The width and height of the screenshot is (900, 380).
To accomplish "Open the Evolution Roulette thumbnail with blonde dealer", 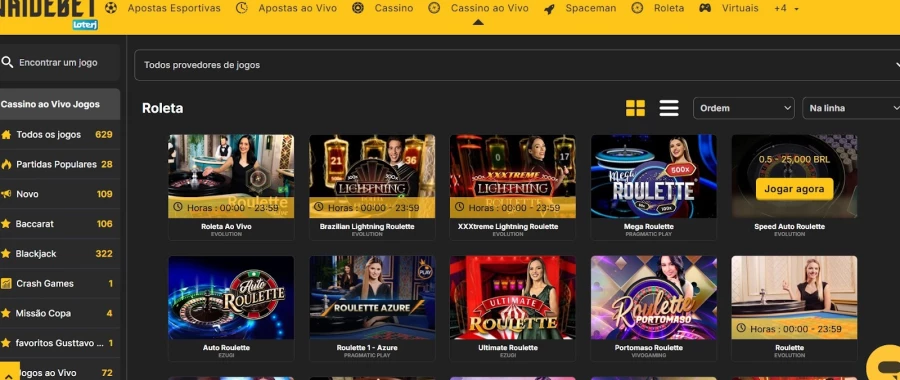I will [794, 297].
